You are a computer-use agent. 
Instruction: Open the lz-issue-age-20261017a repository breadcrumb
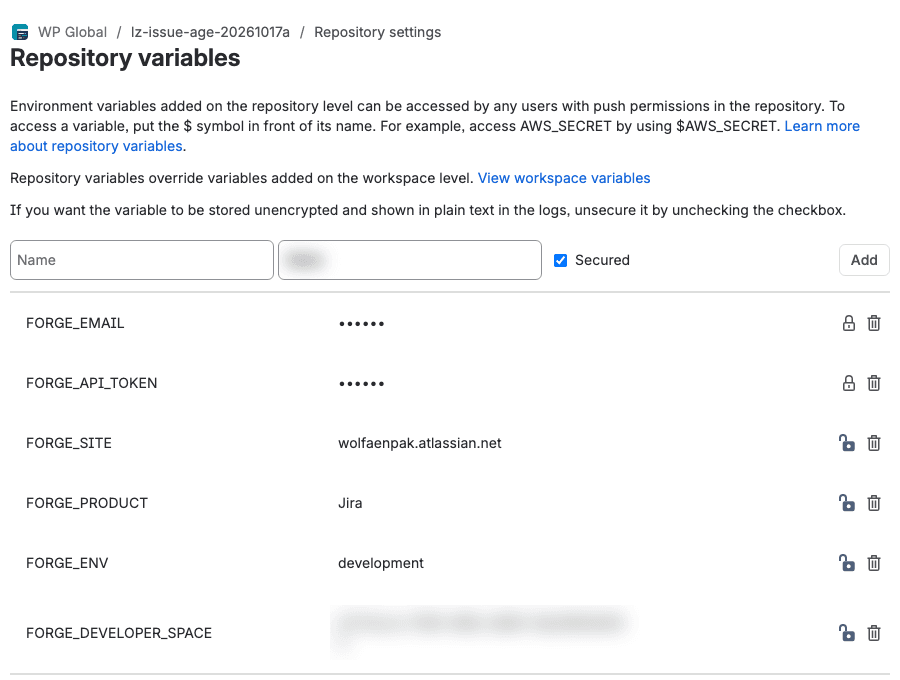pyautogui.click(x=210, y=32)
